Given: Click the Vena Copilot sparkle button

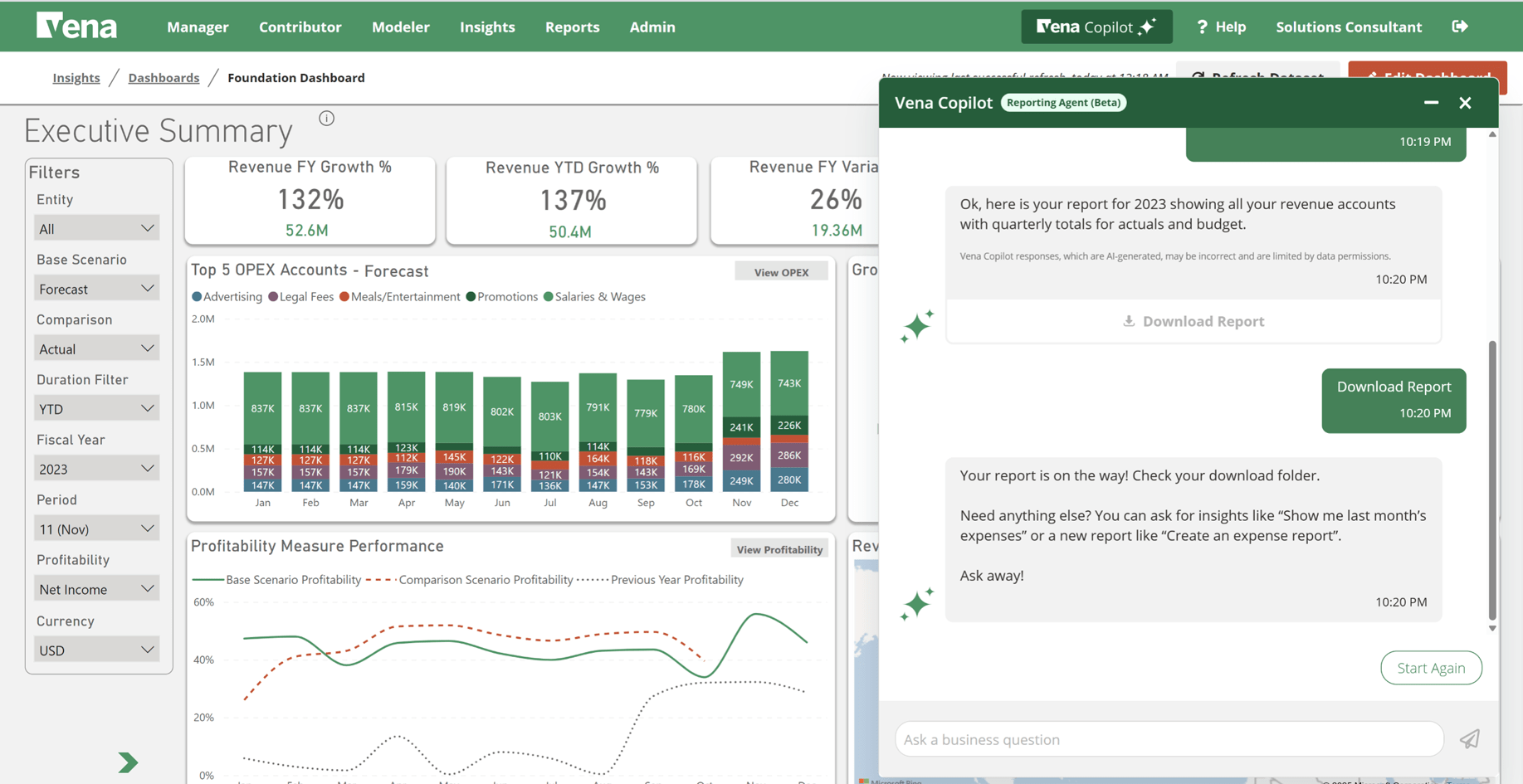Looking at the screenshot, I should [x=1096, y=27].
